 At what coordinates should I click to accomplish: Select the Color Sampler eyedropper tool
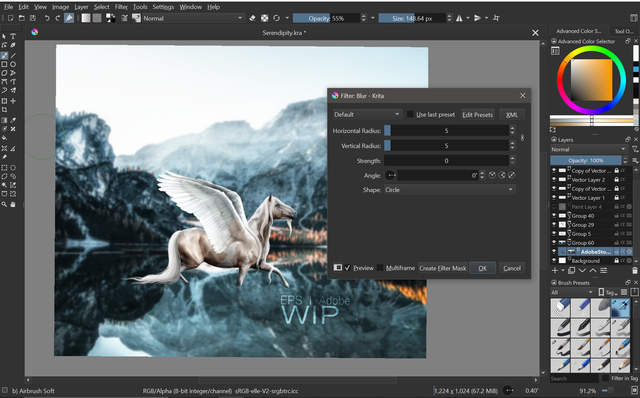click(13, 120)
